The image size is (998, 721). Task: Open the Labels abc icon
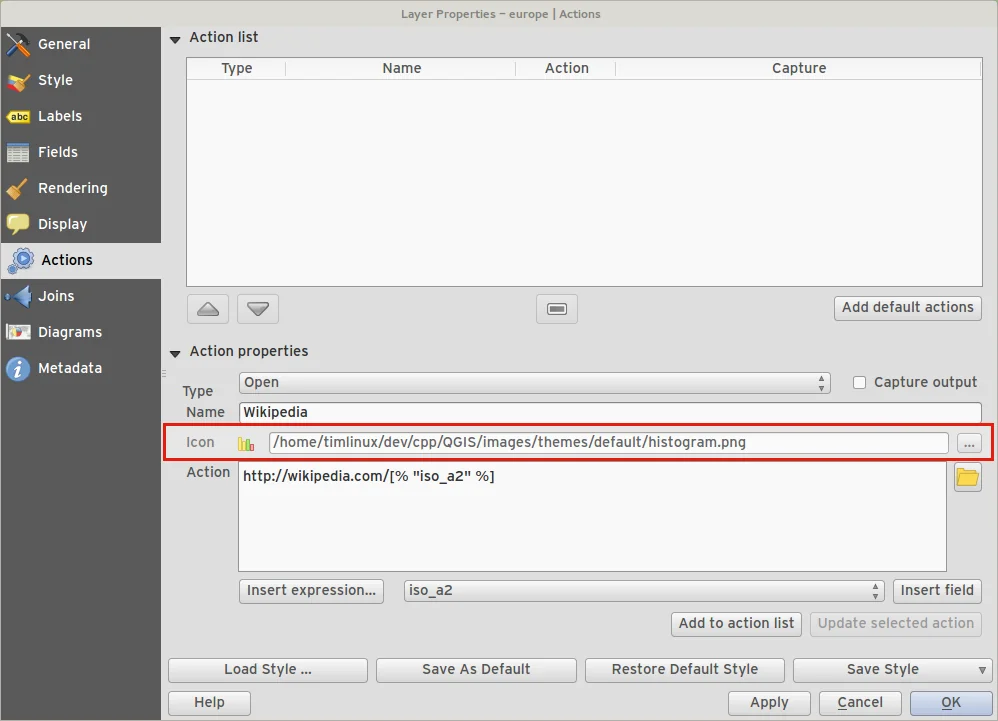click(18, 117)
